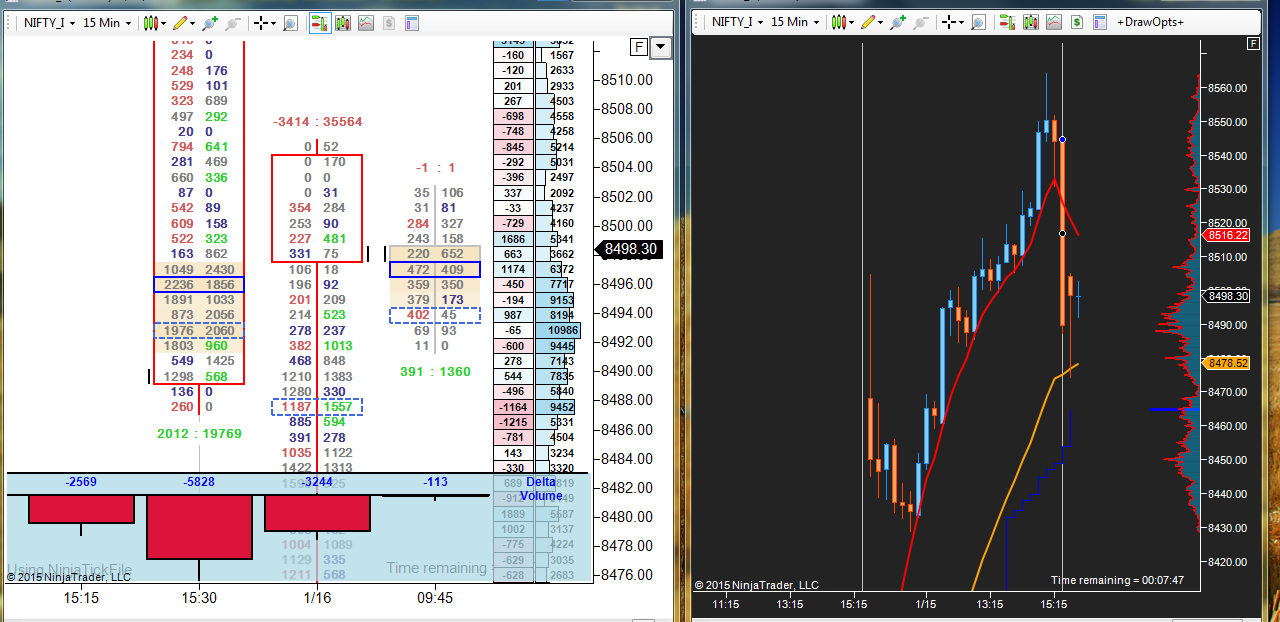This screenshot has height=622, width=1280.
Task: Open Data Series dialog in left chart
Action: click(343, 22)
